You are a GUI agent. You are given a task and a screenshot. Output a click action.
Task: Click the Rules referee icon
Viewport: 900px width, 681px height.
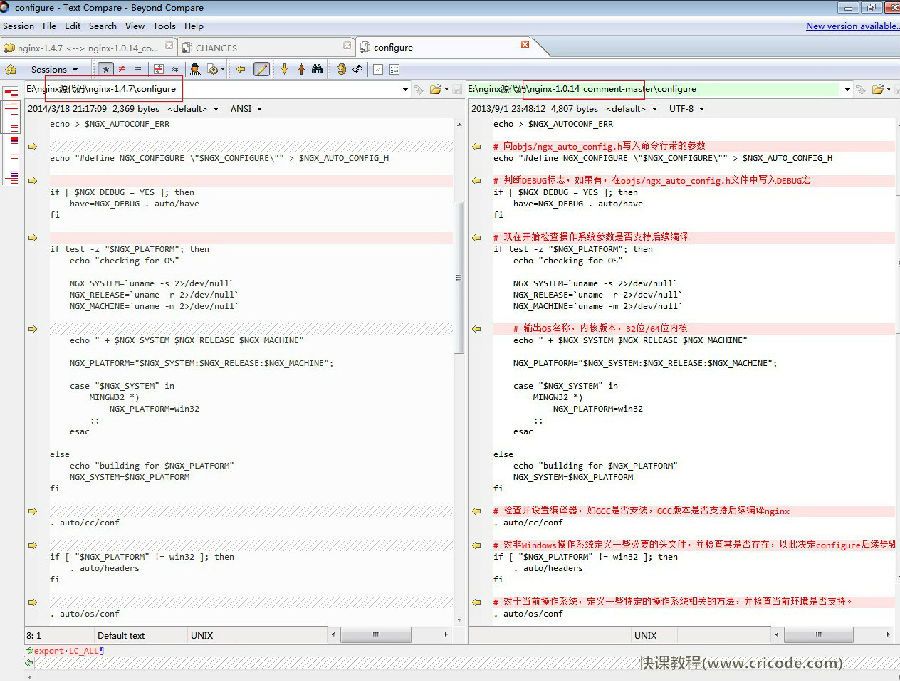click(x=196, y=69)
